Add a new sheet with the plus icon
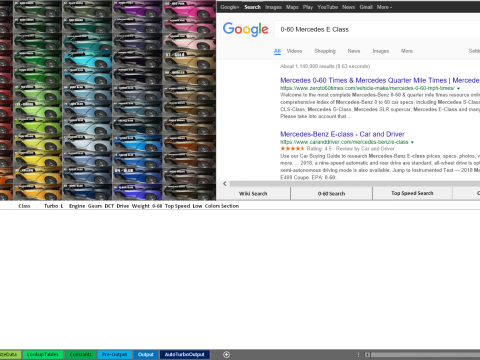This screenshot has width=480, height=360. pyautogui.click(x=226, y=354)
